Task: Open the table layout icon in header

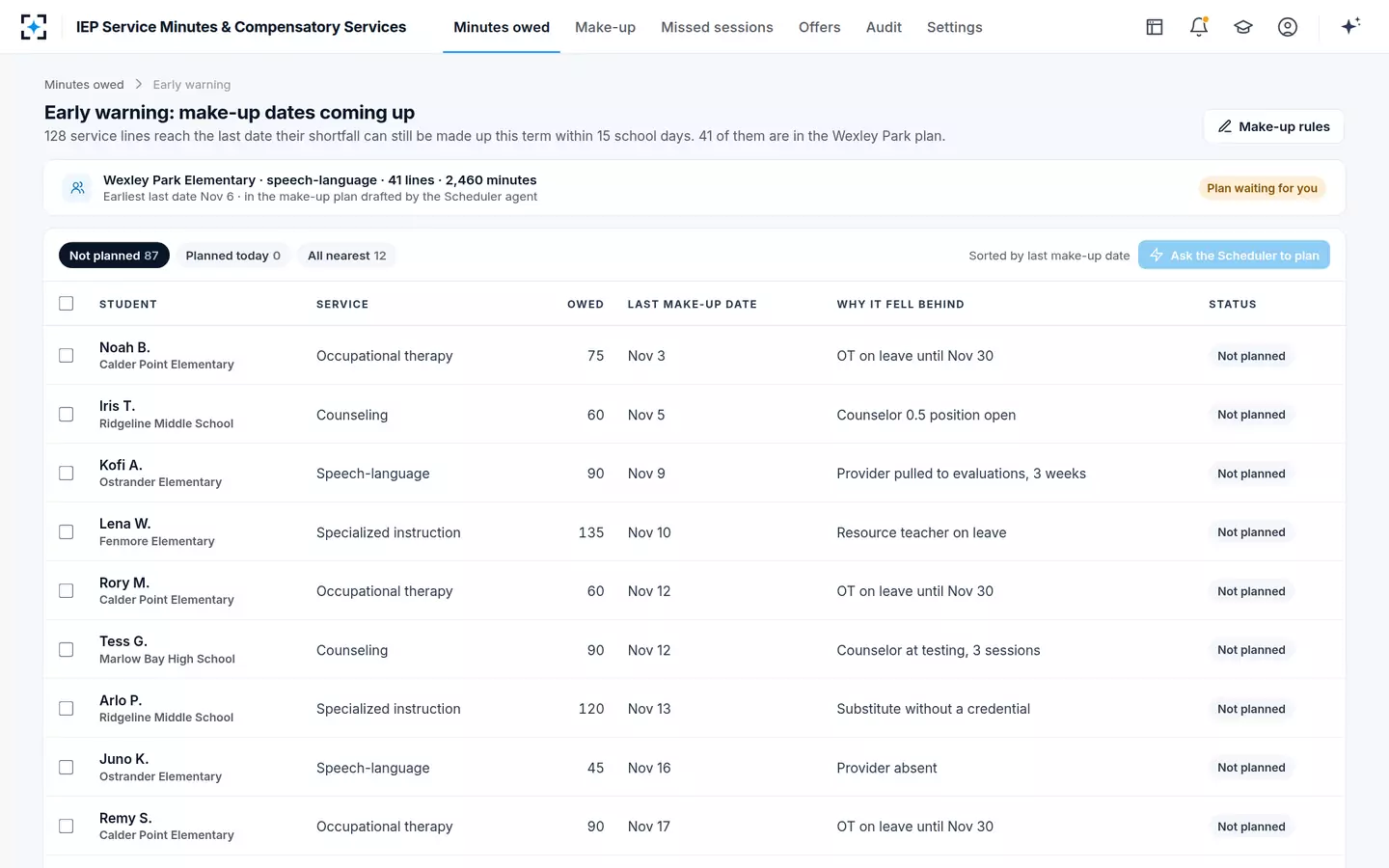Action: 1155,27
